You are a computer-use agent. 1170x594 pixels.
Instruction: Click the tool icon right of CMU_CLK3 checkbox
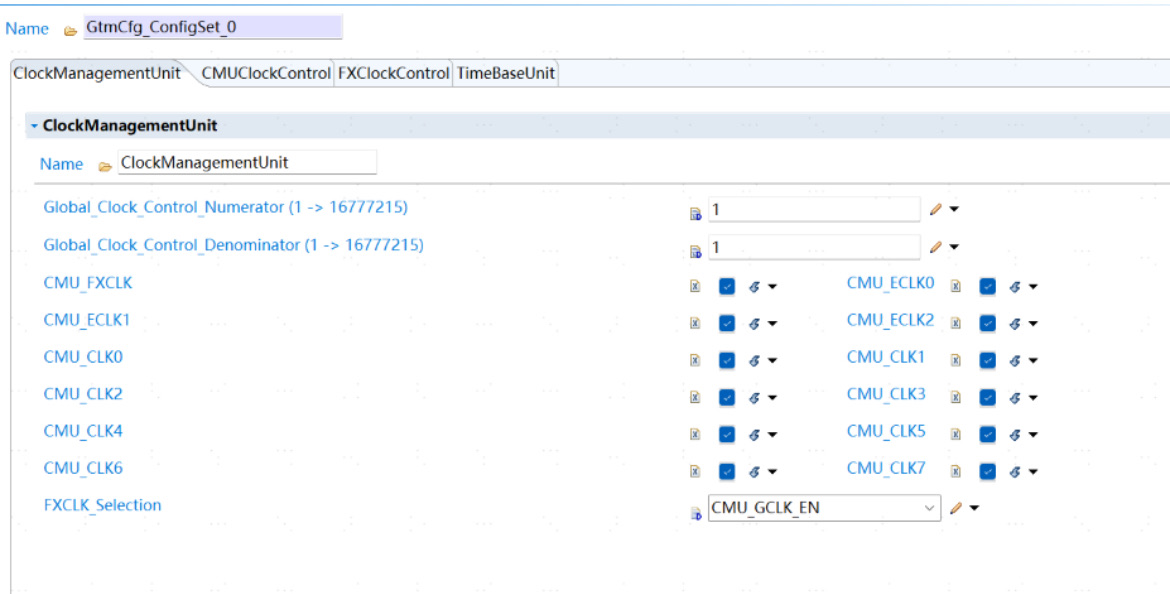1014,398
